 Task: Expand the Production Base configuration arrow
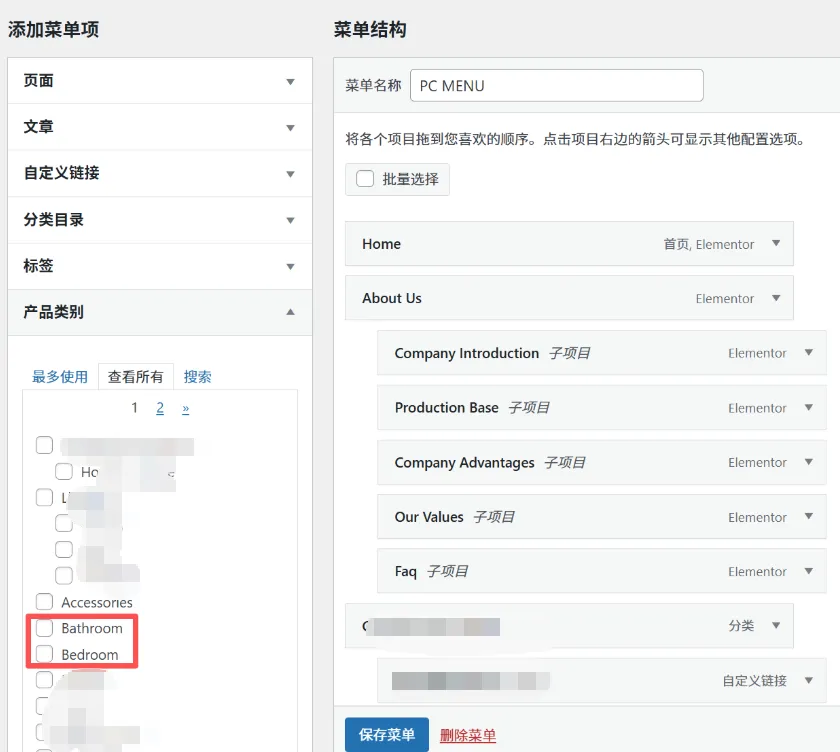tap(809, 407)
